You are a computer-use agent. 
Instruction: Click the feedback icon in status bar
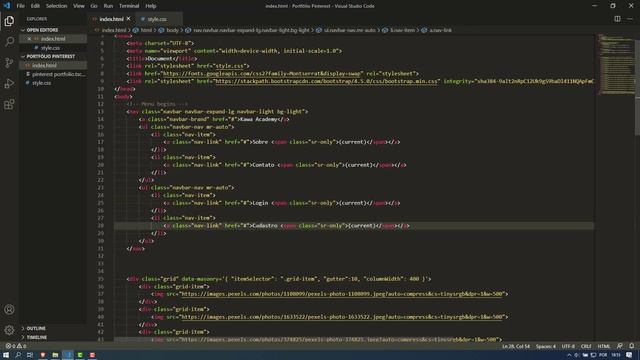click(x=620, y=346)
